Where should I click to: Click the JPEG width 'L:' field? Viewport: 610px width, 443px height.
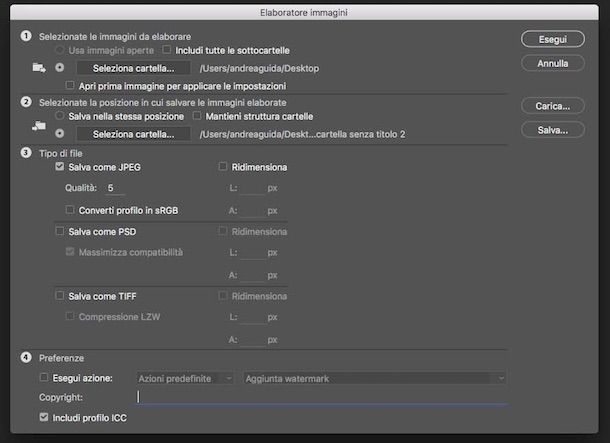pos(252,188)
